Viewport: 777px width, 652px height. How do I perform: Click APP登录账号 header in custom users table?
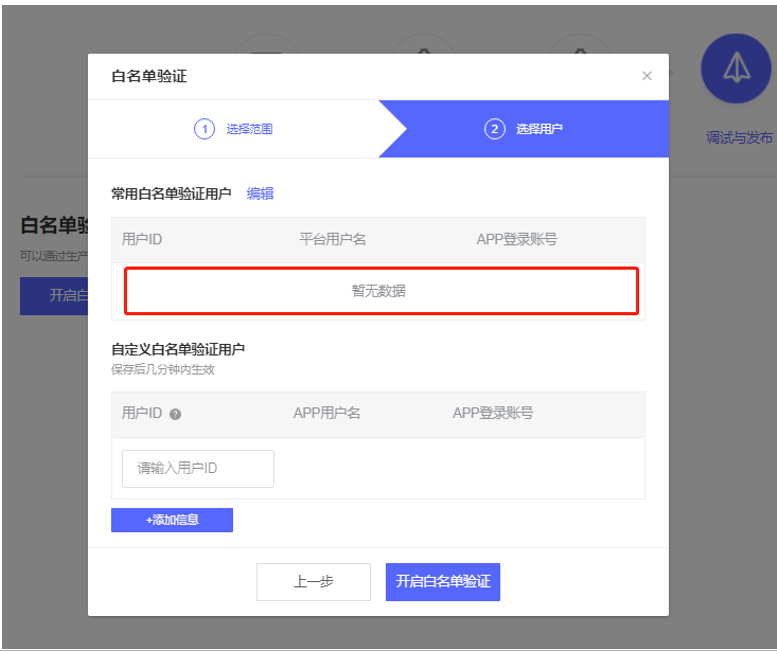tap(492, 413)
